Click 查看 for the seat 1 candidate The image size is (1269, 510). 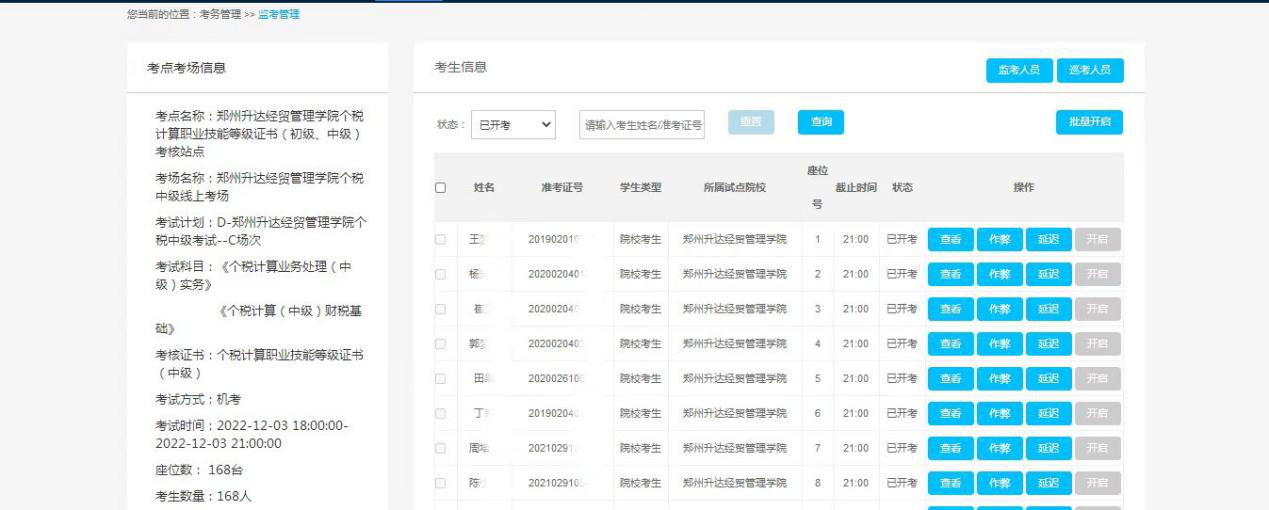point(950,240)
